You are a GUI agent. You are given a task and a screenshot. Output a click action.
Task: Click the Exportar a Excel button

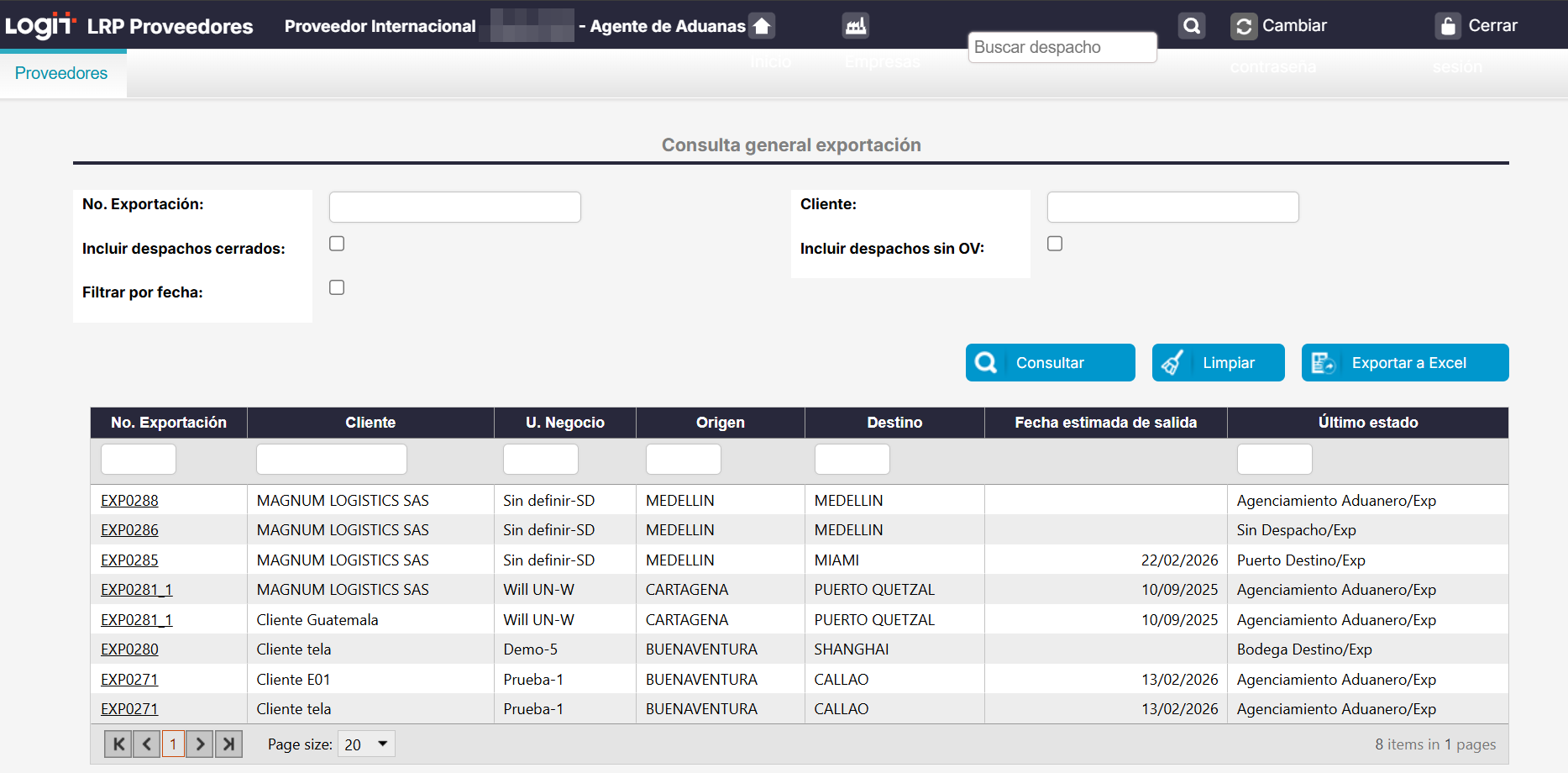click(1404, 363)
